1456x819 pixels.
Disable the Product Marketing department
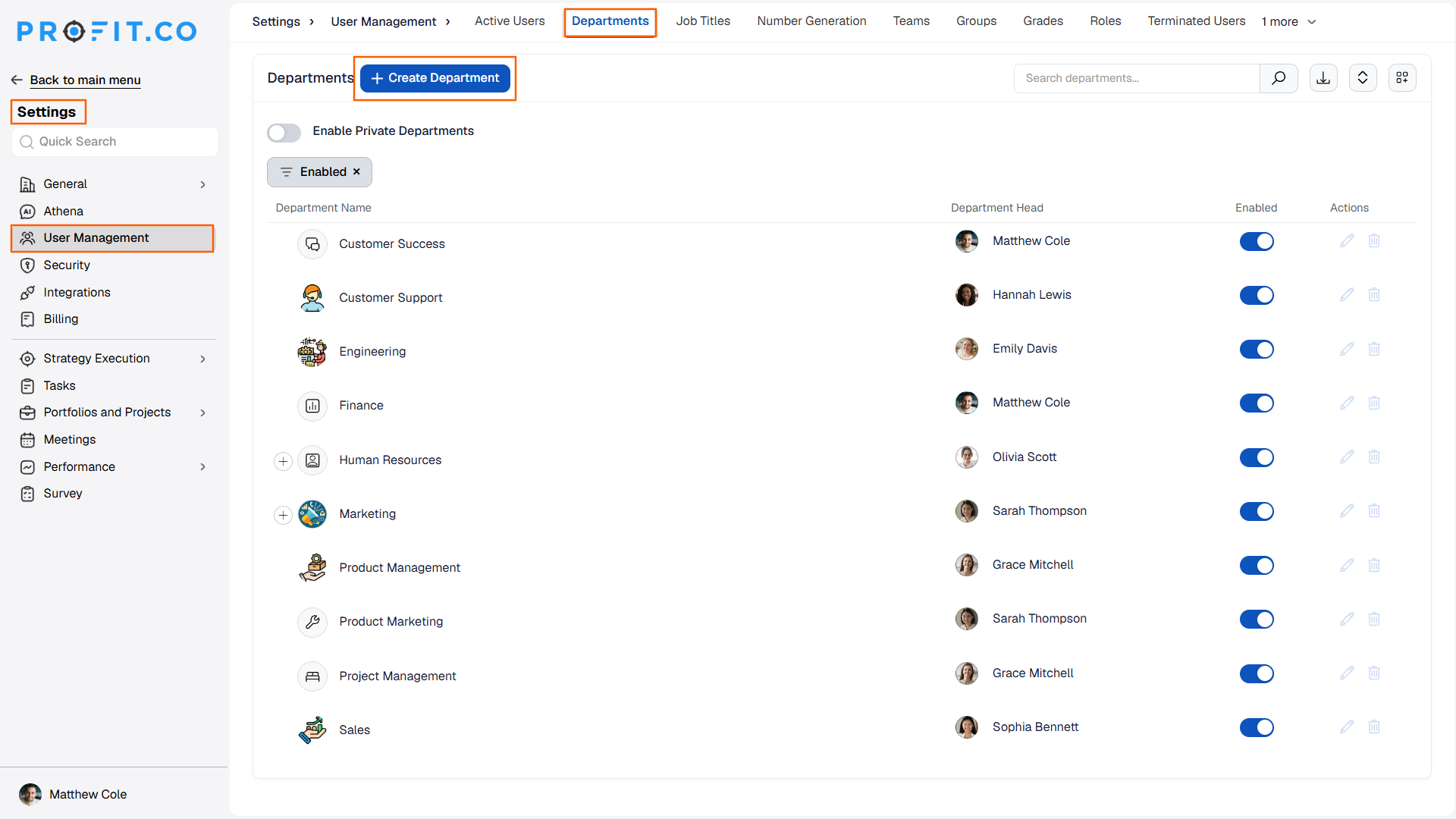pyautogui.click(x=1257, y=619)
